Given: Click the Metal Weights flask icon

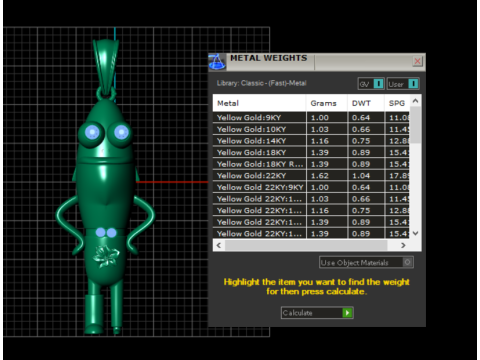Looking at the screenshot, I should click(217, 62).
